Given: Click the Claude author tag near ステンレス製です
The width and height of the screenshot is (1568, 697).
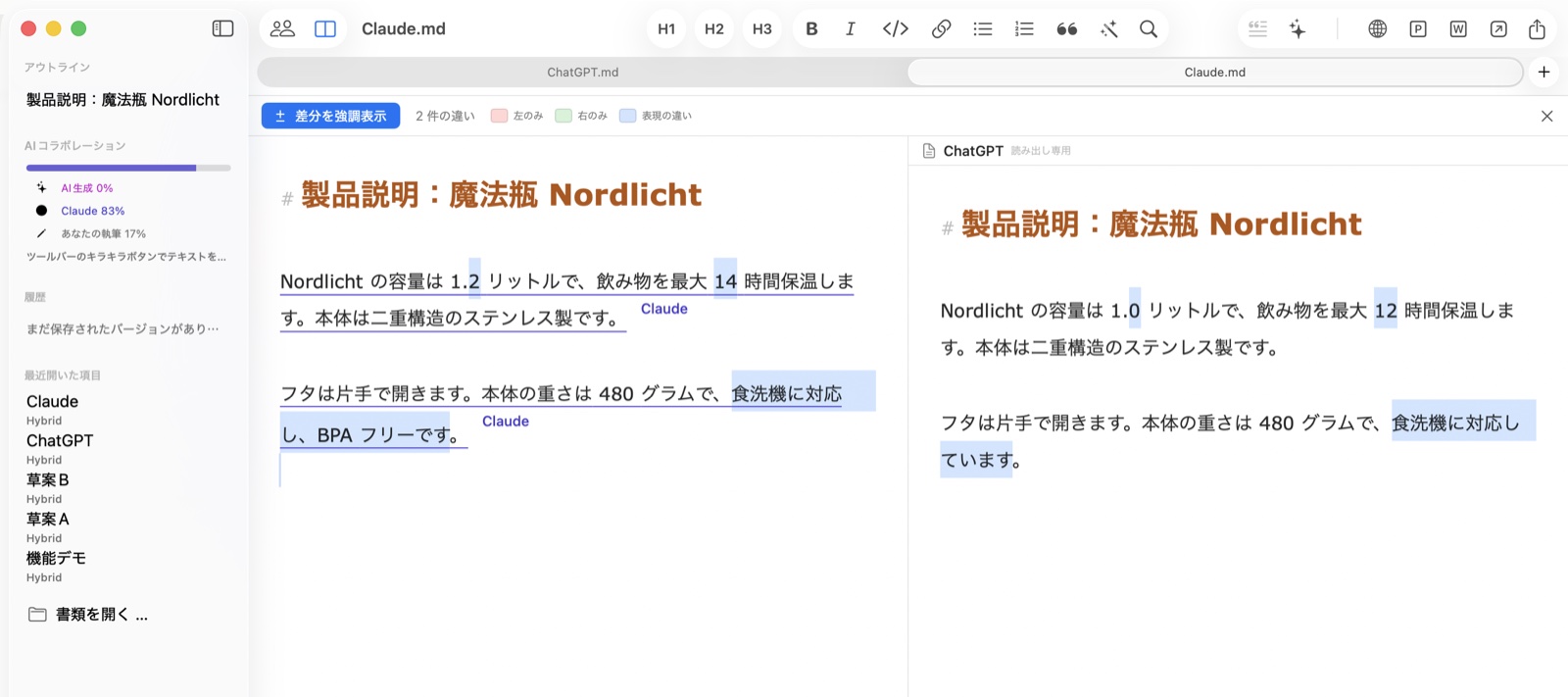Looking at the screenshot, I should [x=664, y=309].
